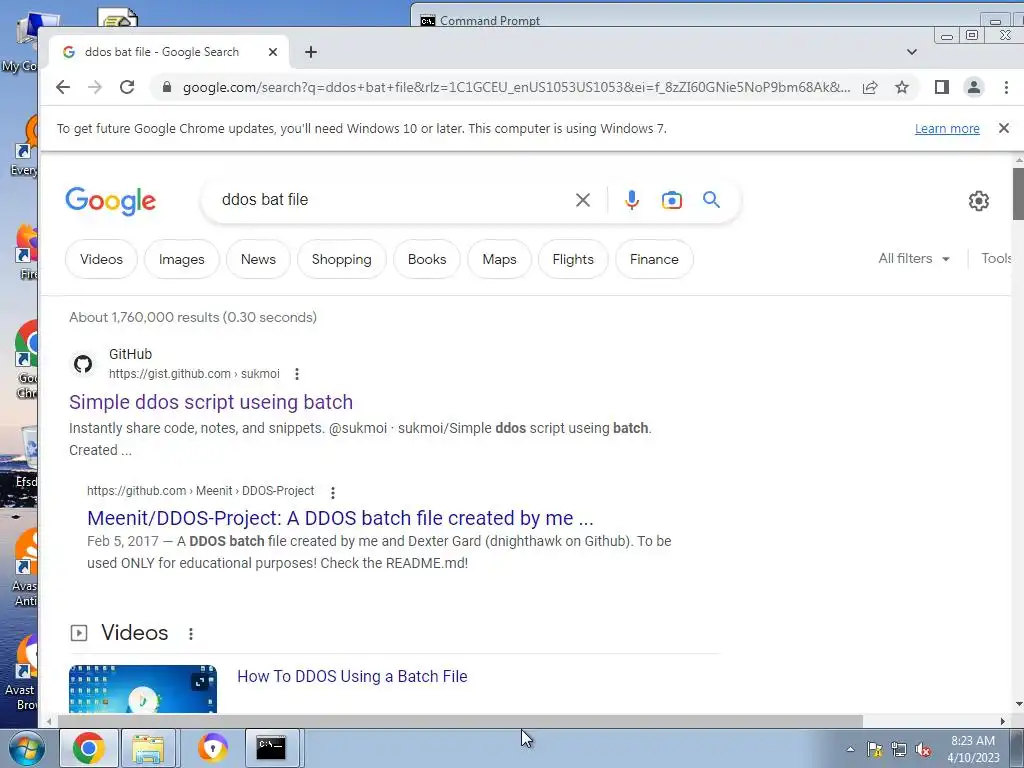
Task: Open Avast Secure Browser taskbar icon
Action: (x=213, y=748)
